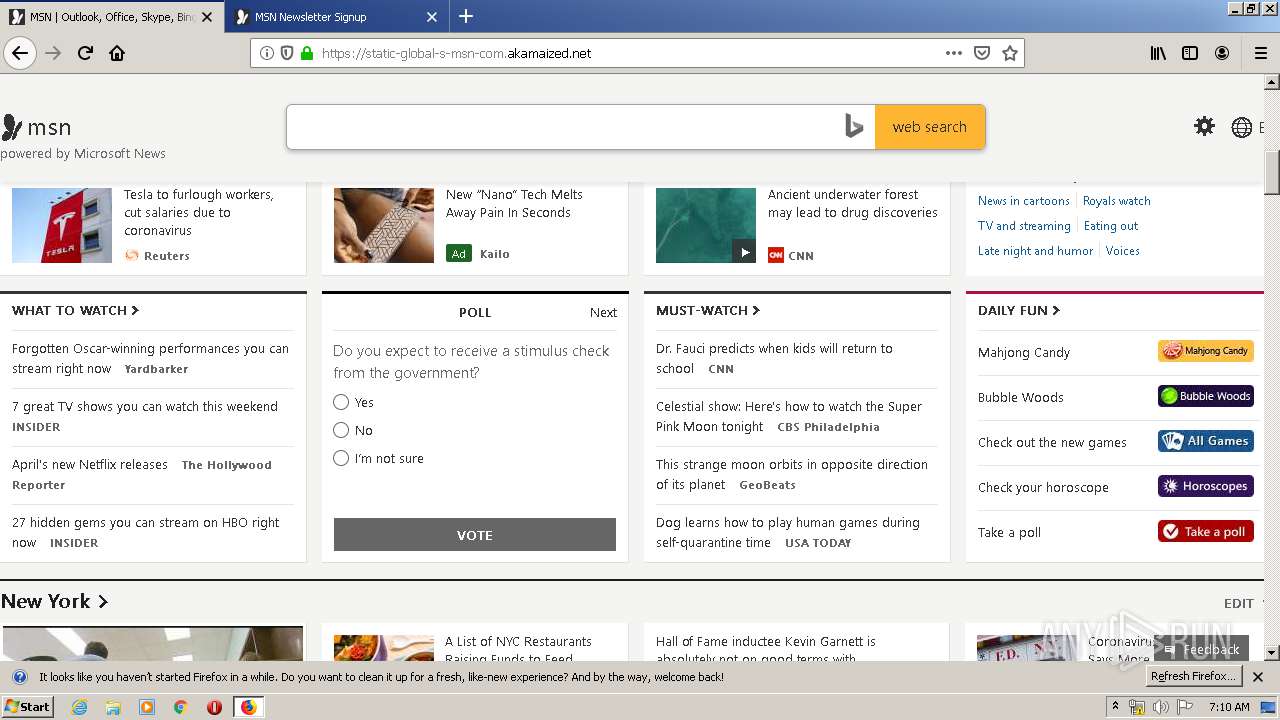The width and height of the screenshot is (1280, 720).
Task: Close the MSN Newsletter Signup tab
Action: [x=432, y=17]
